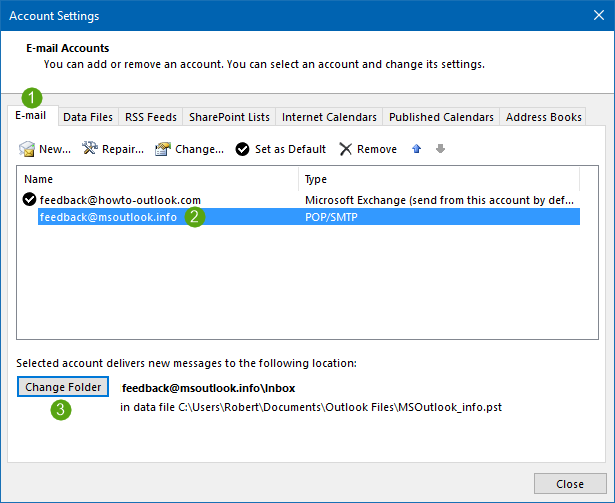This screenshot has height=503, width=615.
Task: Click the New... label
Action: point(55,149)
